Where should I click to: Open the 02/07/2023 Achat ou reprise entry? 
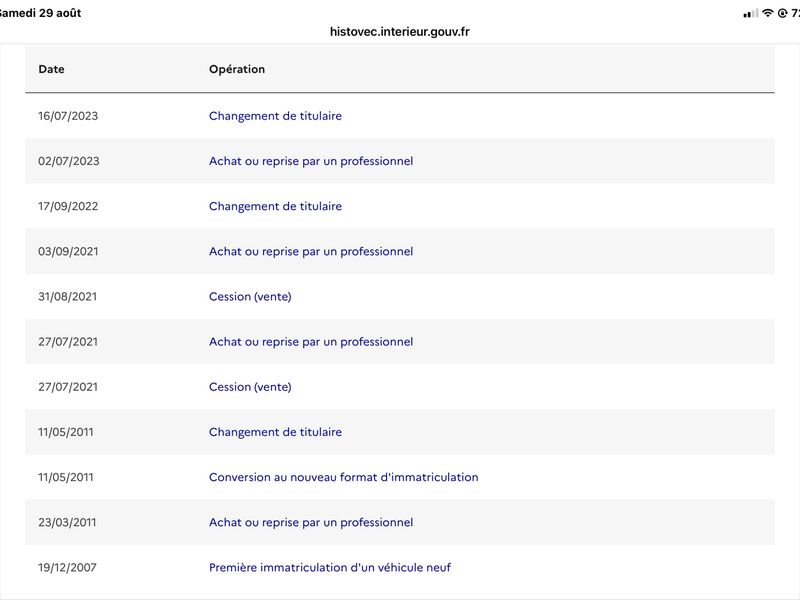click(311, 161)
